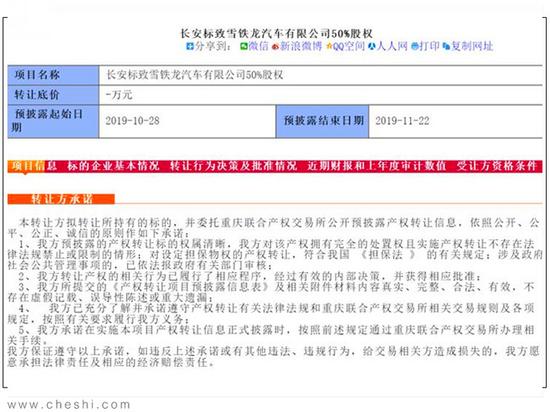The width and height of the screenshot is (550, 412).
Task: Click the price value -万元
Action: [119, 95]
